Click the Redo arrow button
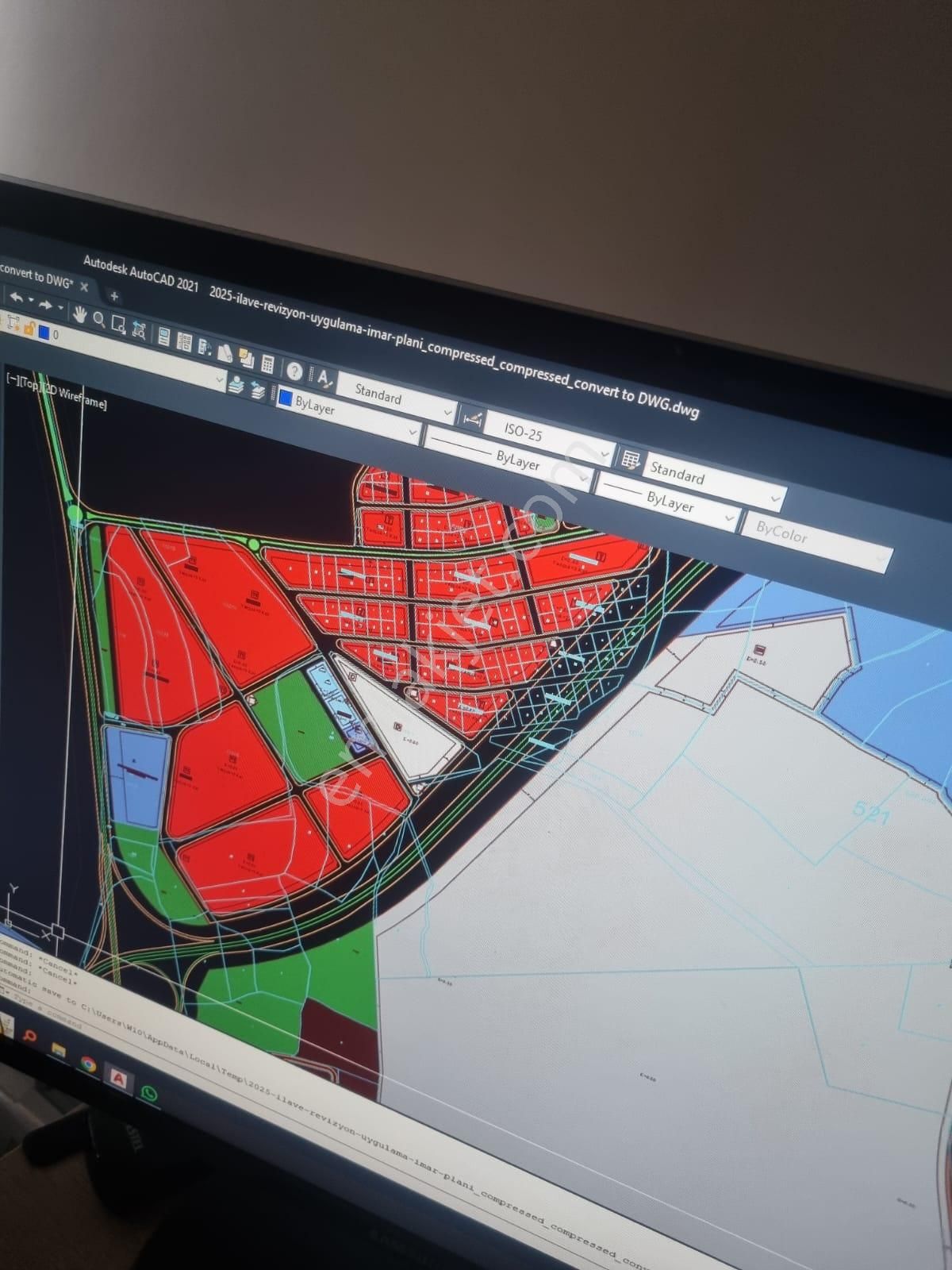 [x=46, y=305]
